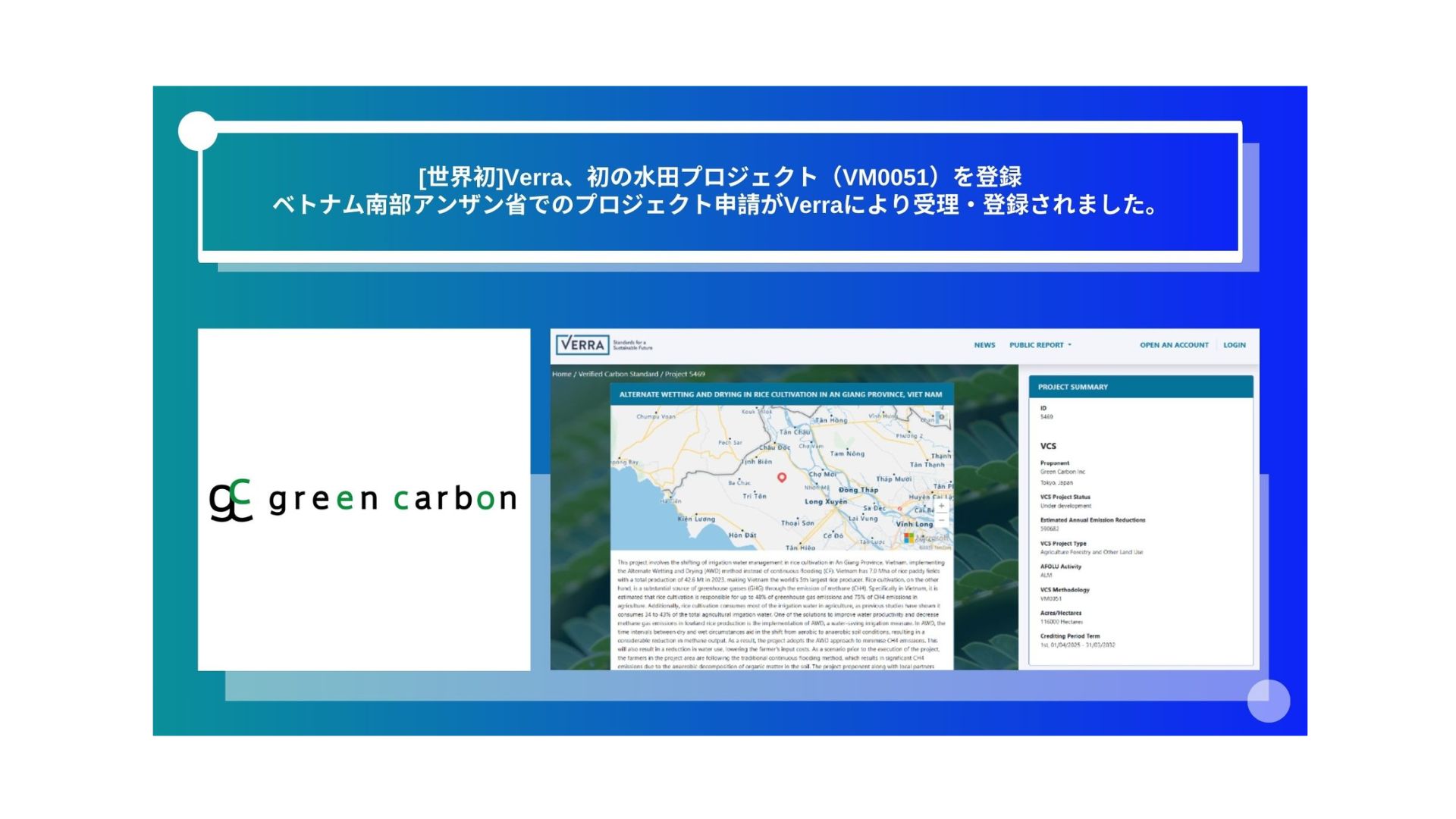
Task: Zoom in on the map with the plus control
Action: 941,506
